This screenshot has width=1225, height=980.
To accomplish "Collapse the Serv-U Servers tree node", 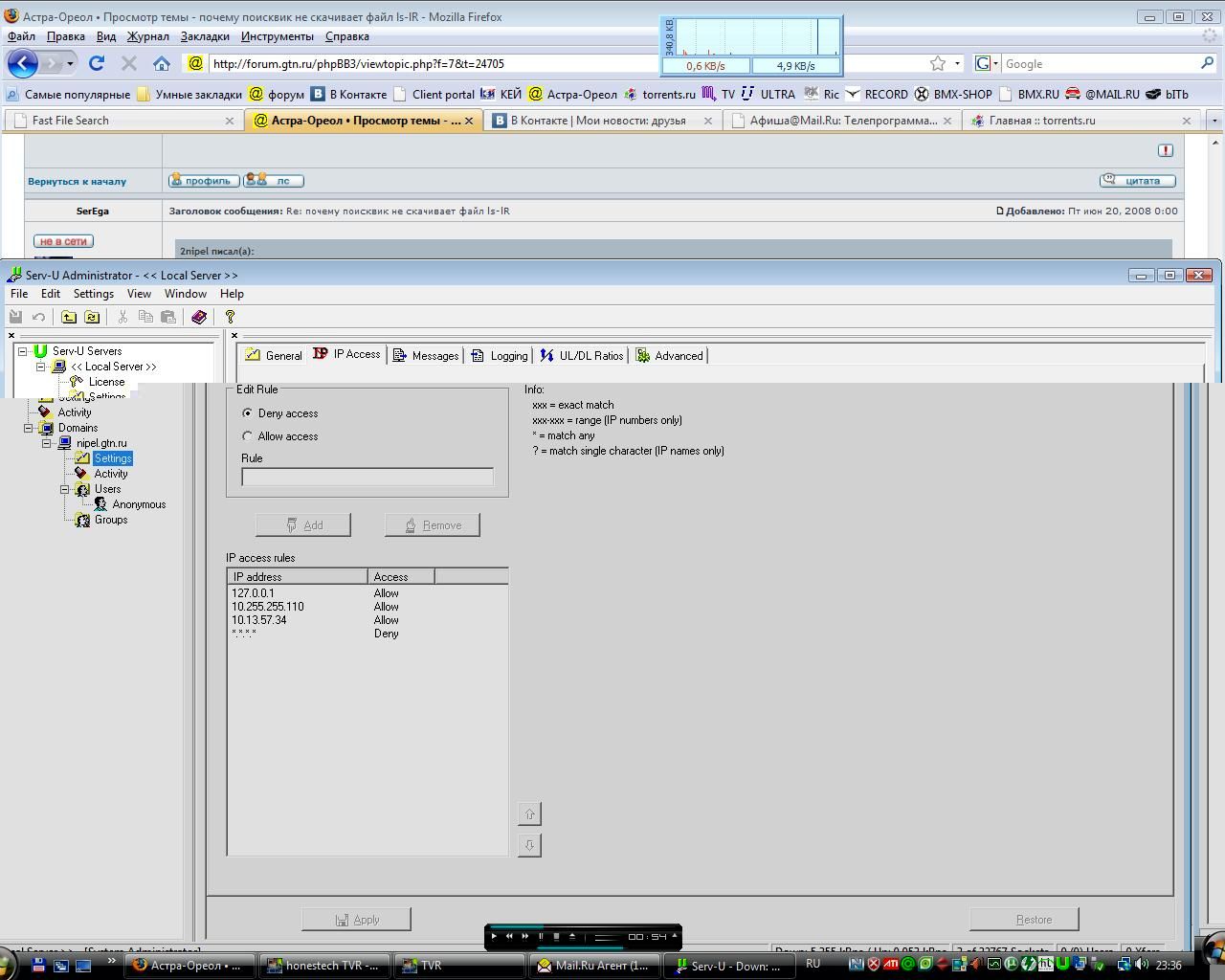I will click(x=23, y=351).
